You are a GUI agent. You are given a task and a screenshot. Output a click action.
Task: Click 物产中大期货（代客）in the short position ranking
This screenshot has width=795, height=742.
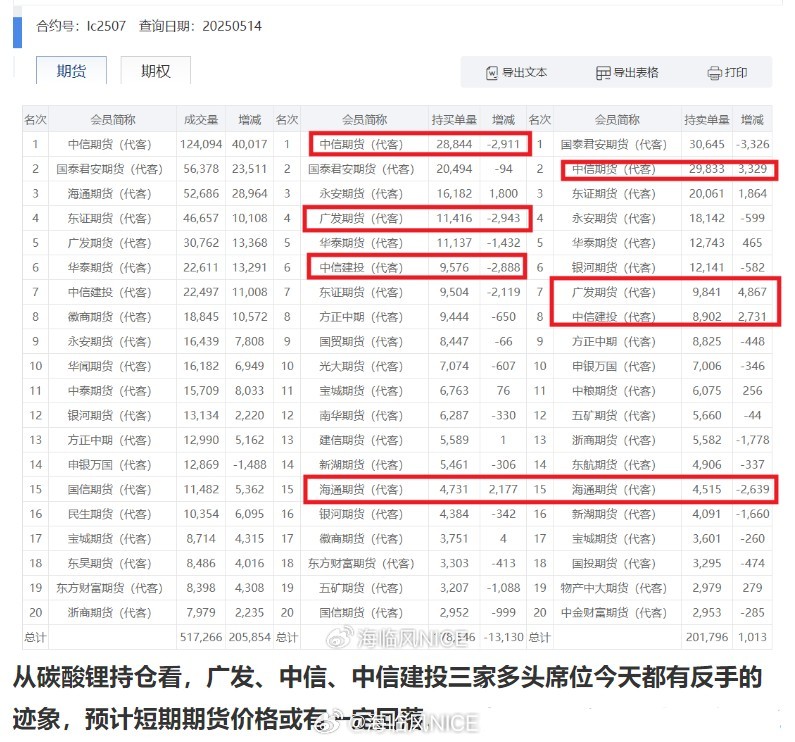point(613,588)
